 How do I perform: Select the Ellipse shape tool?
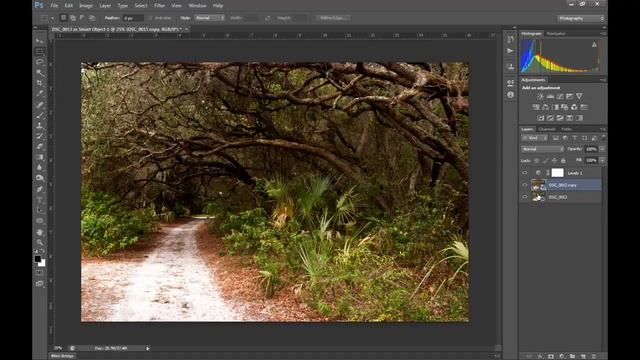point(40,221)
